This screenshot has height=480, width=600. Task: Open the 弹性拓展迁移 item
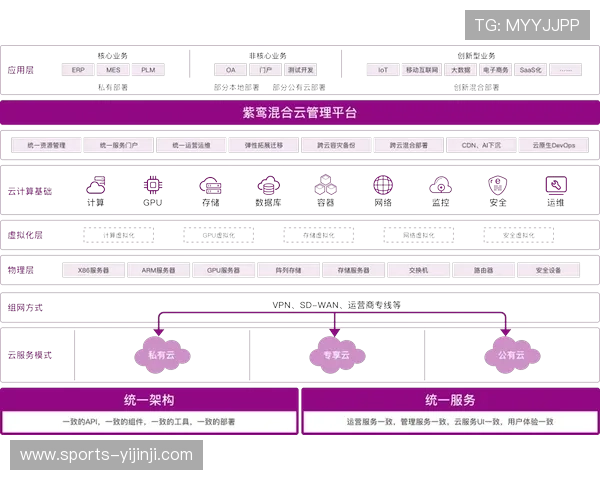[x=263, y=145]
